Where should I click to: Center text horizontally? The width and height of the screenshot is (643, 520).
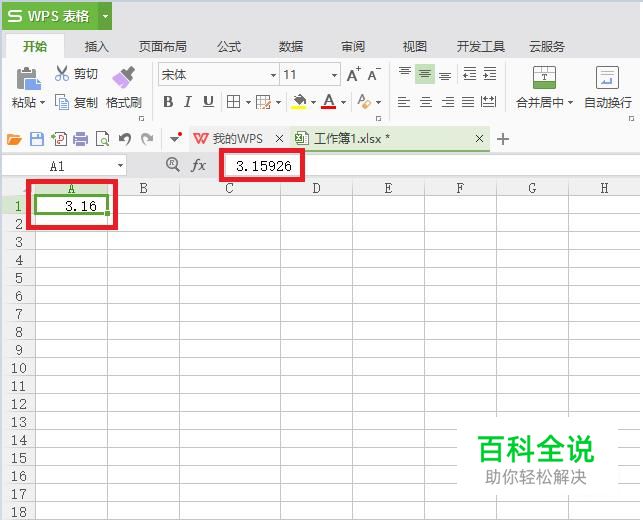pyautogui.click(x=426, y=102)
